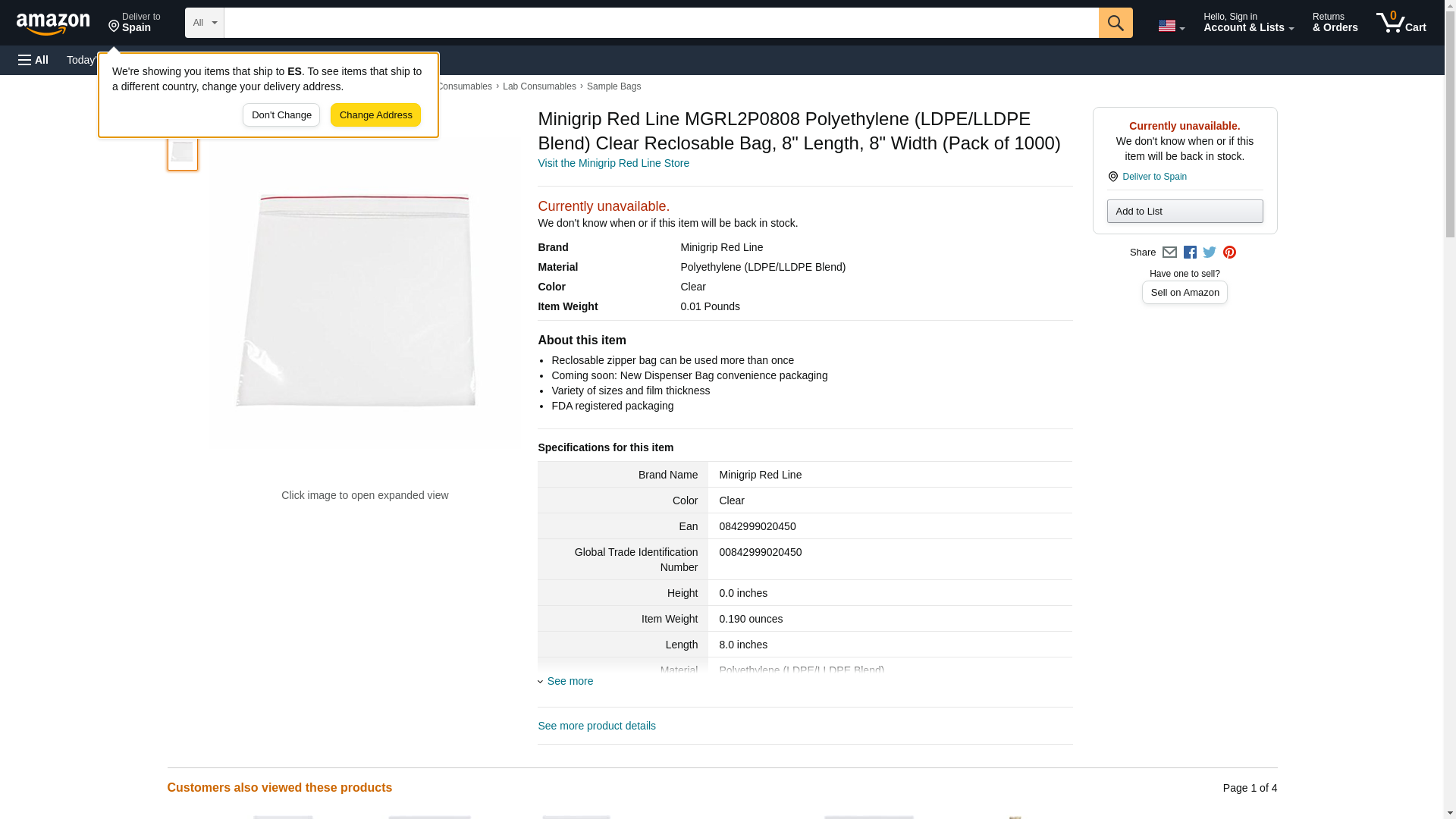This screenshot has width=1456, height=819.
Task: Go to Returns & Orders
Action: point(1335,23)
